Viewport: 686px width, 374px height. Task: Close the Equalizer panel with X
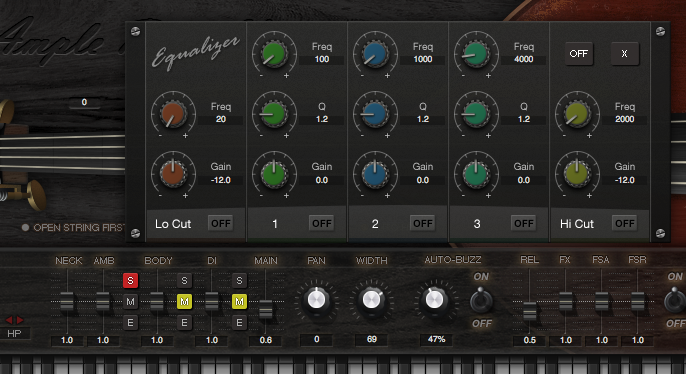point(624,54)
